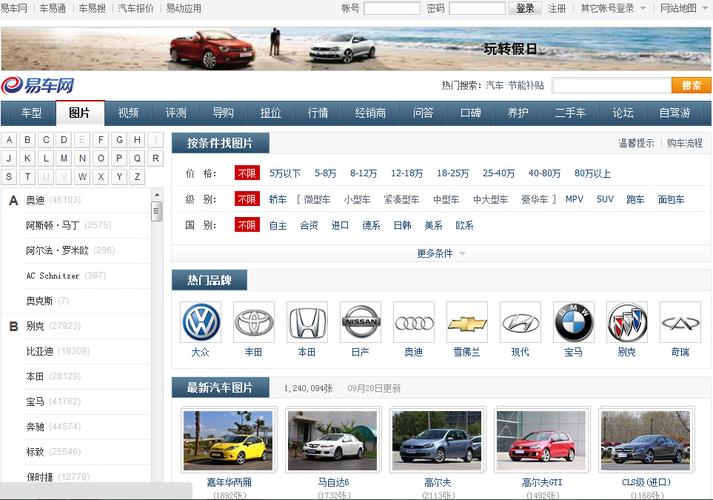Select 阿斯顿·马丁 in the brand list

point(52,225)
